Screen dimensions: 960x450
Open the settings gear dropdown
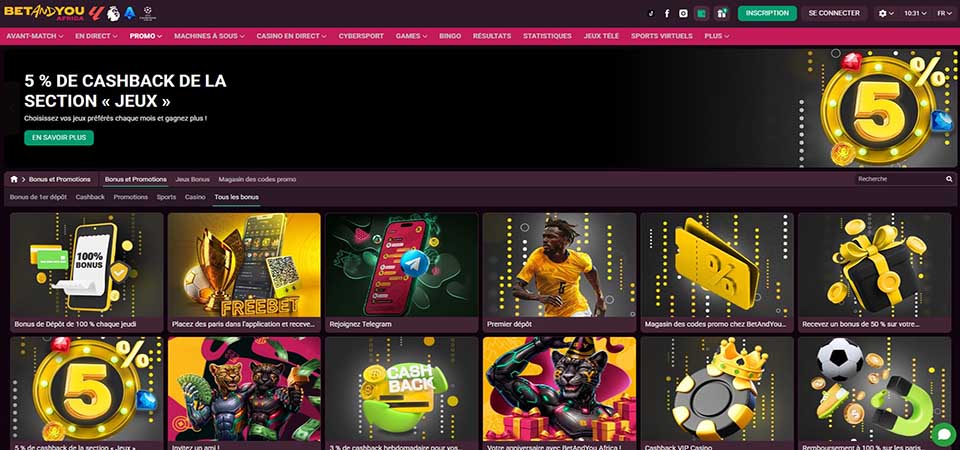pyautogui.click(x=886, y=13)
